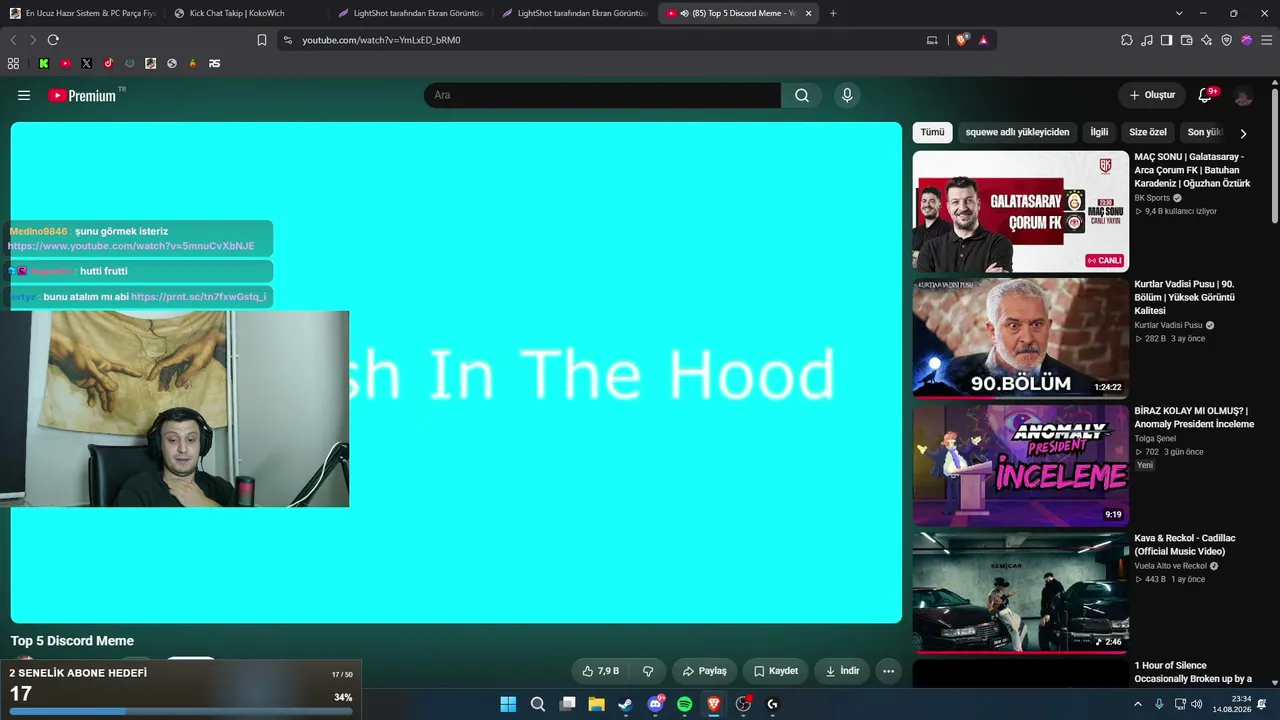The width and height of the screenshot is (1280, 720).
Task: Click the main video player area
Action: pos(456,372)
